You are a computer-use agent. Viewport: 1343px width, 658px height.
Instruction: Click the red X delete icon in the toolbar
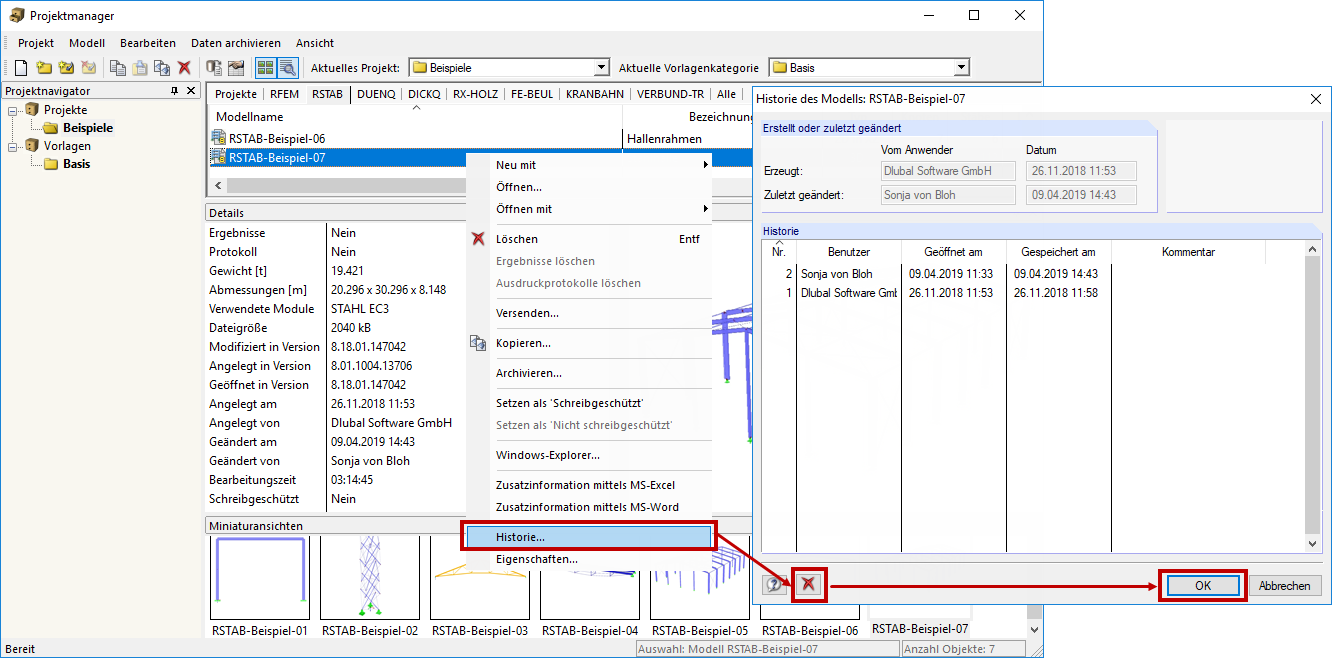pyautogui.click(x=184, y=67)
